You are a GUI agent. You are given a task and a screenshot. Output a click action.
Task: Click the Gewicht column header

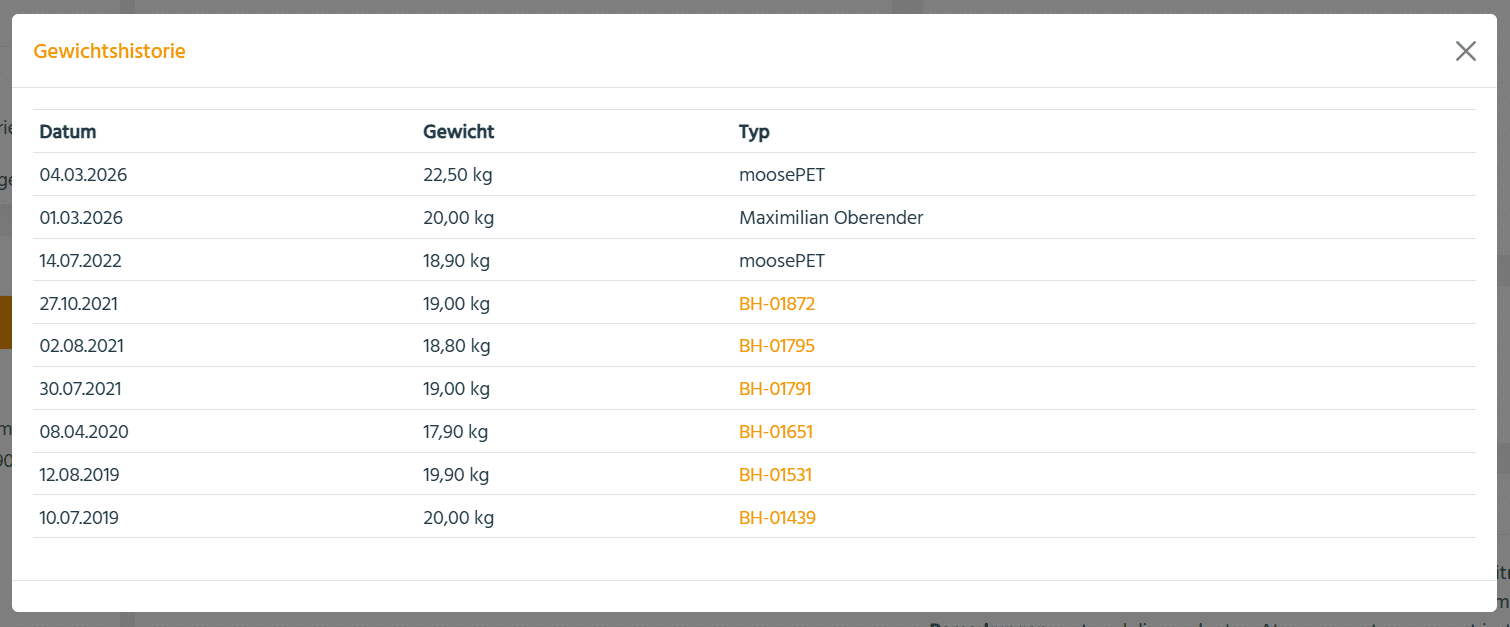(x=459, y=132)
